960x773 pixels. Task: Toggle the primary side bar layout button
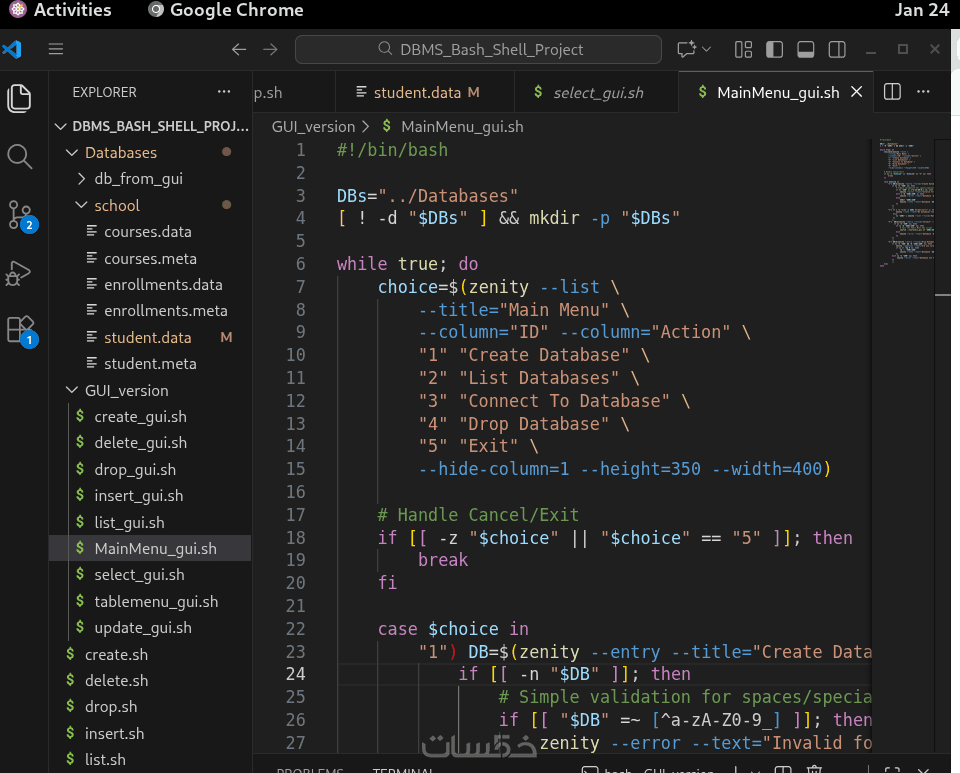773,49
